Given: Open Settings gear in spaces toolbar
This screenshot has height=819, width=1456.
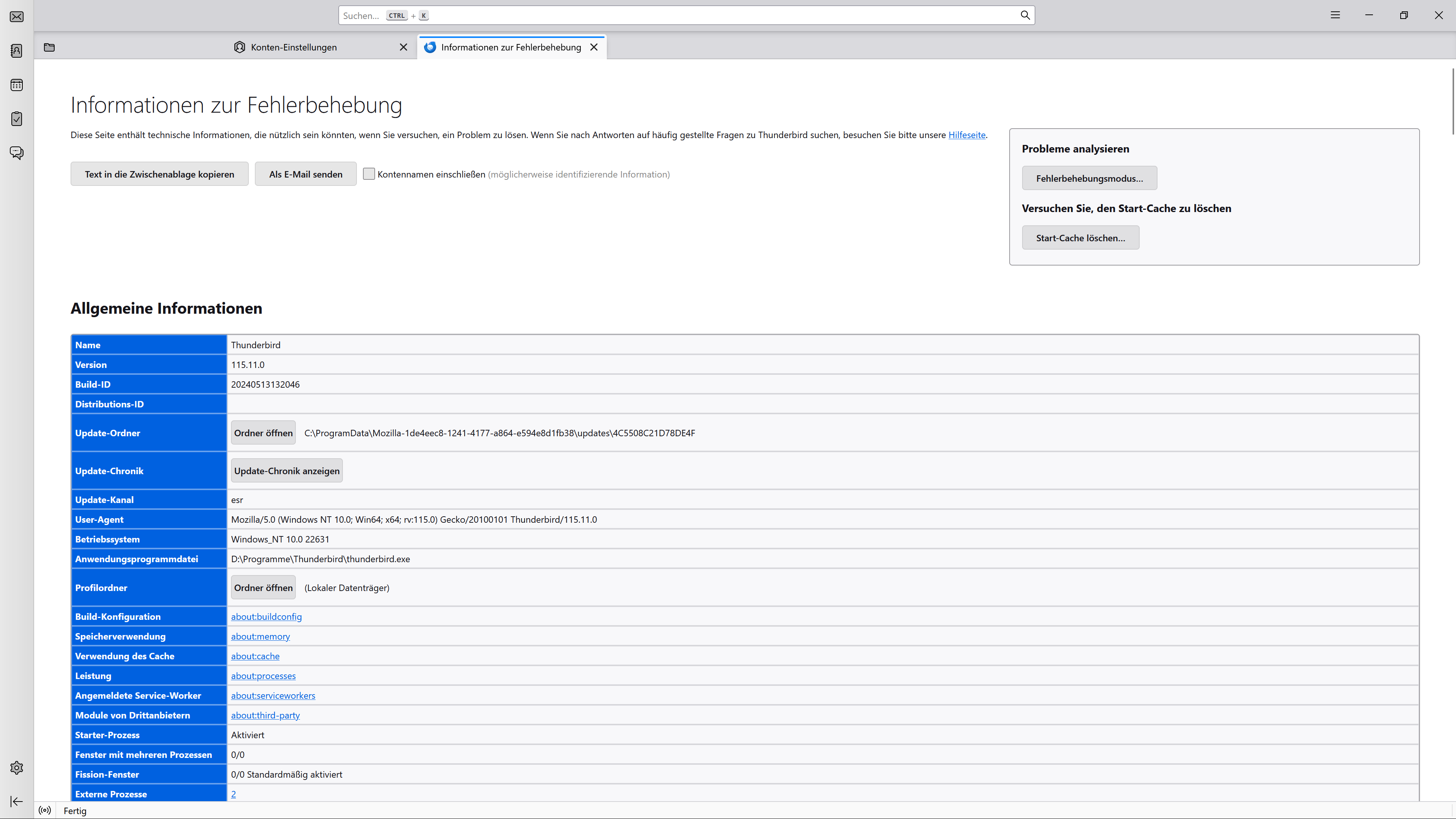Looking at the screenshot, I should pyautogui.click(x=16, y=767).
